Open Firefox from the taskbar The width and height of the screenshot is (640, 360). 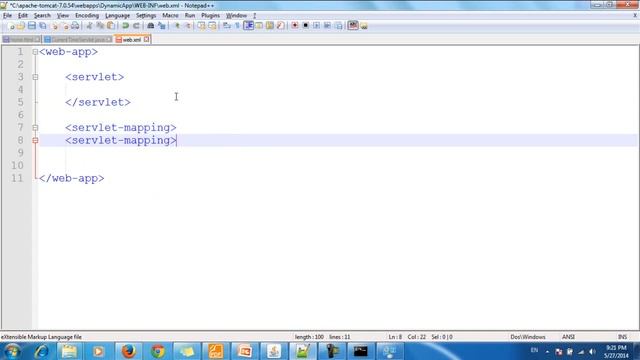pos(129,351)
